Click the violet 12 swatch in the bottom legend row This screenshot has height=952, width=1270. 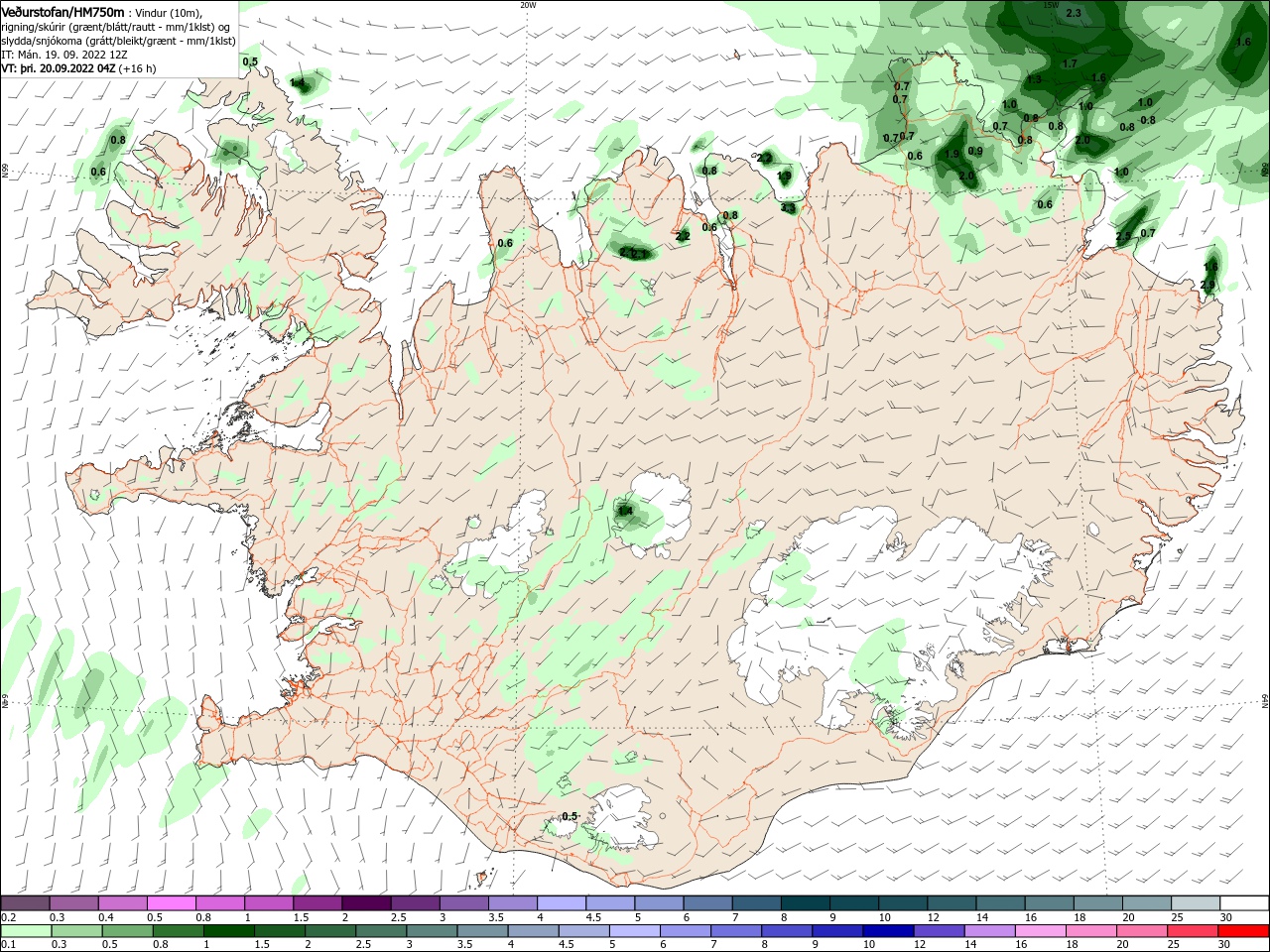(x=939, y=931)
